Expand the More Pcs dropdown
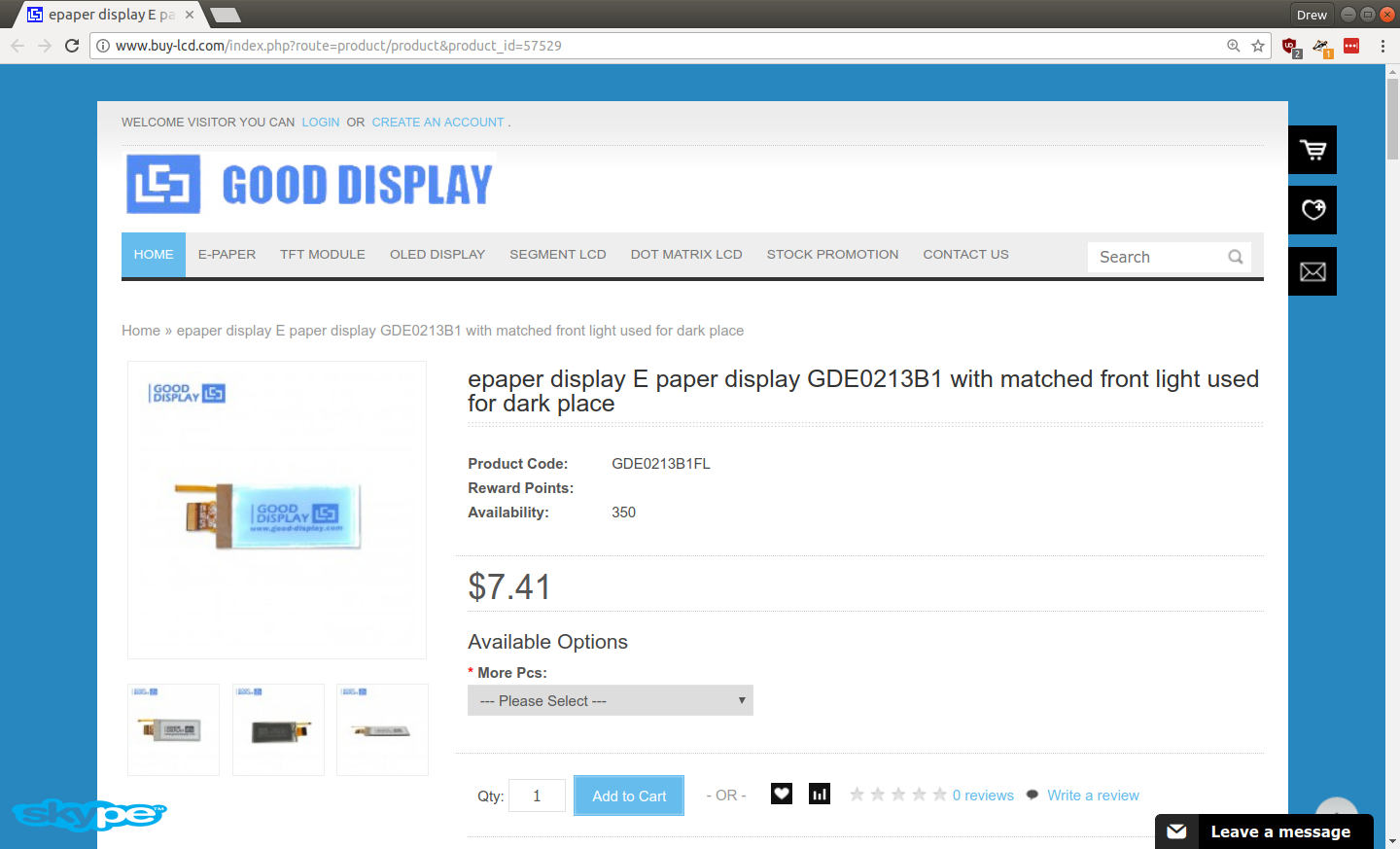This screenshot has height=849, width=1400. pyautogui.click(x=611, y=700)
